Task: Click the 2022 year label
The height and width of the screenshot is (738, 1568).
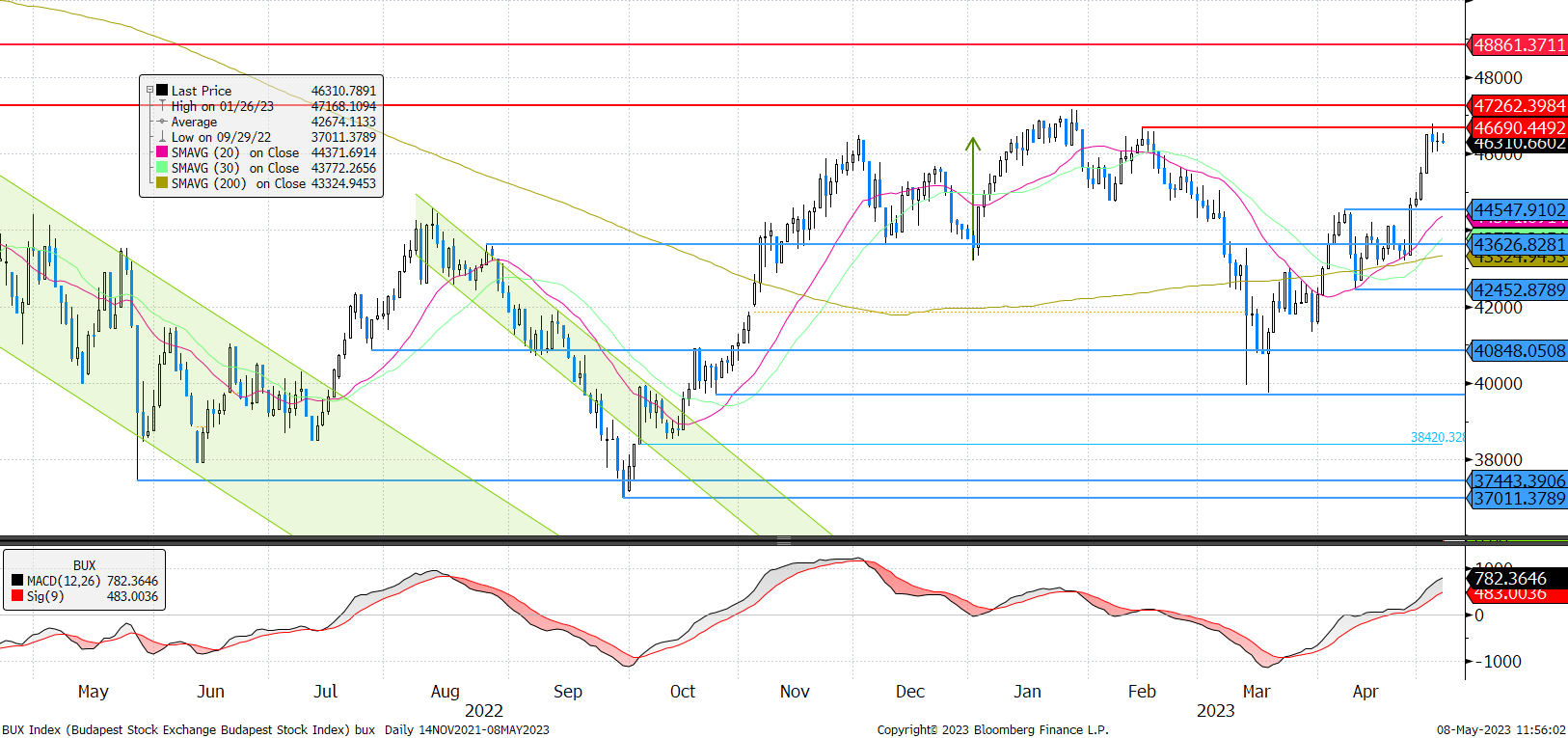Action: (x=484, y=711)
